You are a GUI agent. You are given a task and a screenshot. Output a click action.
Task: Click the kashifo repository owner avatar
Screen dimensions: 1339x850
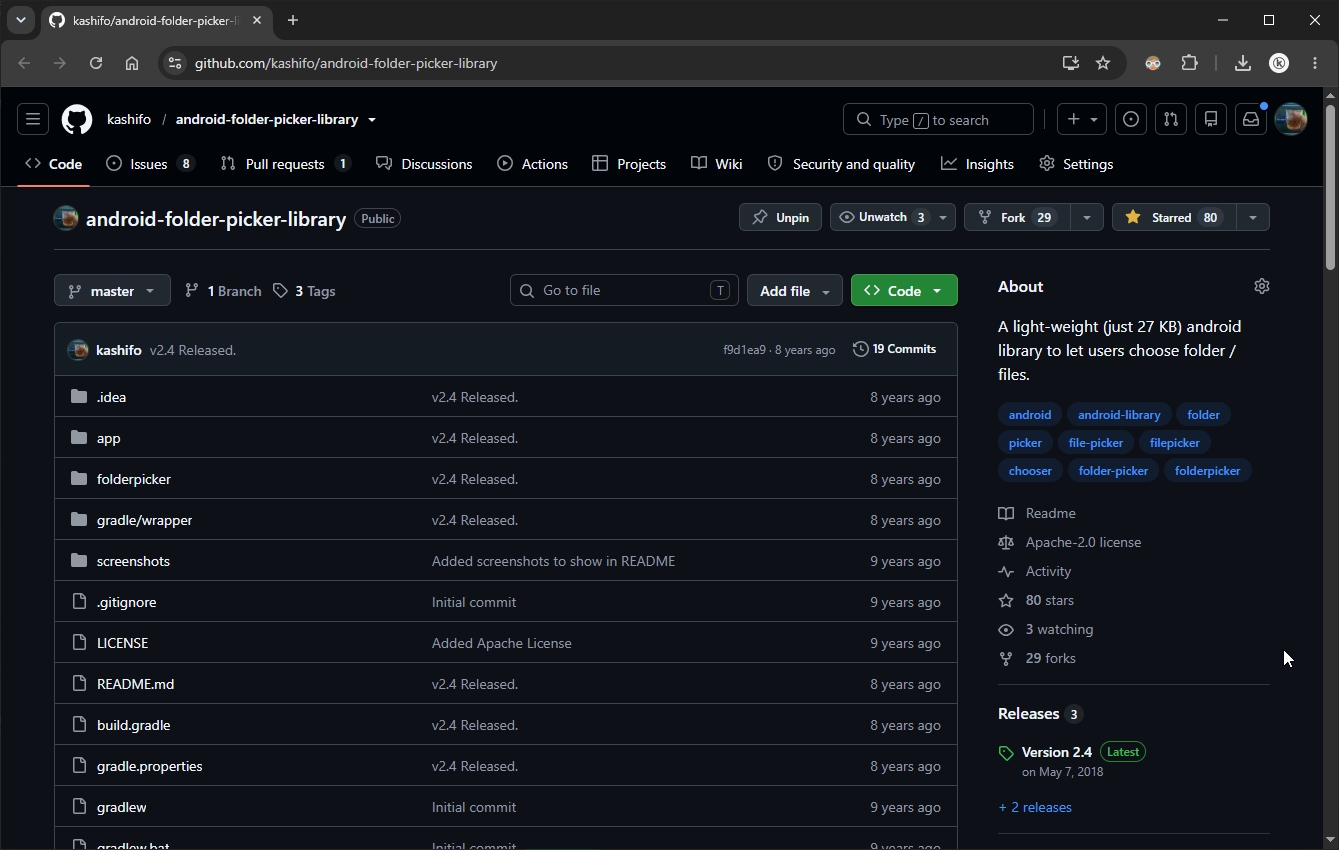pyautogui.click(x=66, y=218)
